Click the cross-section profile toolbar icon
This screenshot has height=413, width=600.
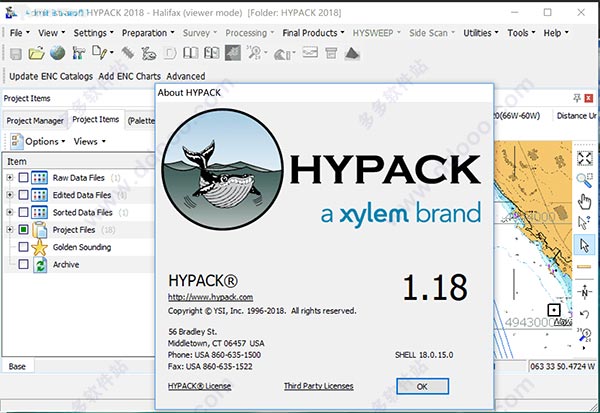[310, 52]
